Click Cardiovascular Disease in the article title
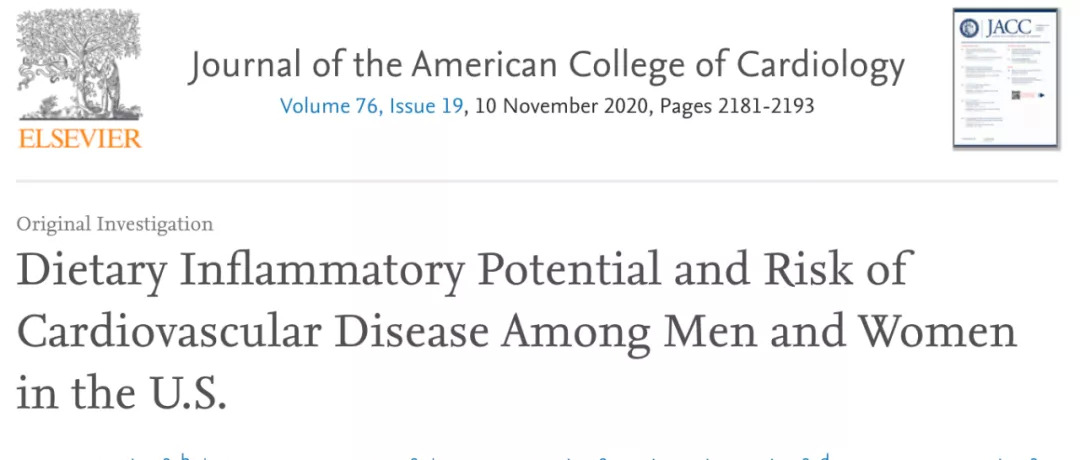 point(253,332)
